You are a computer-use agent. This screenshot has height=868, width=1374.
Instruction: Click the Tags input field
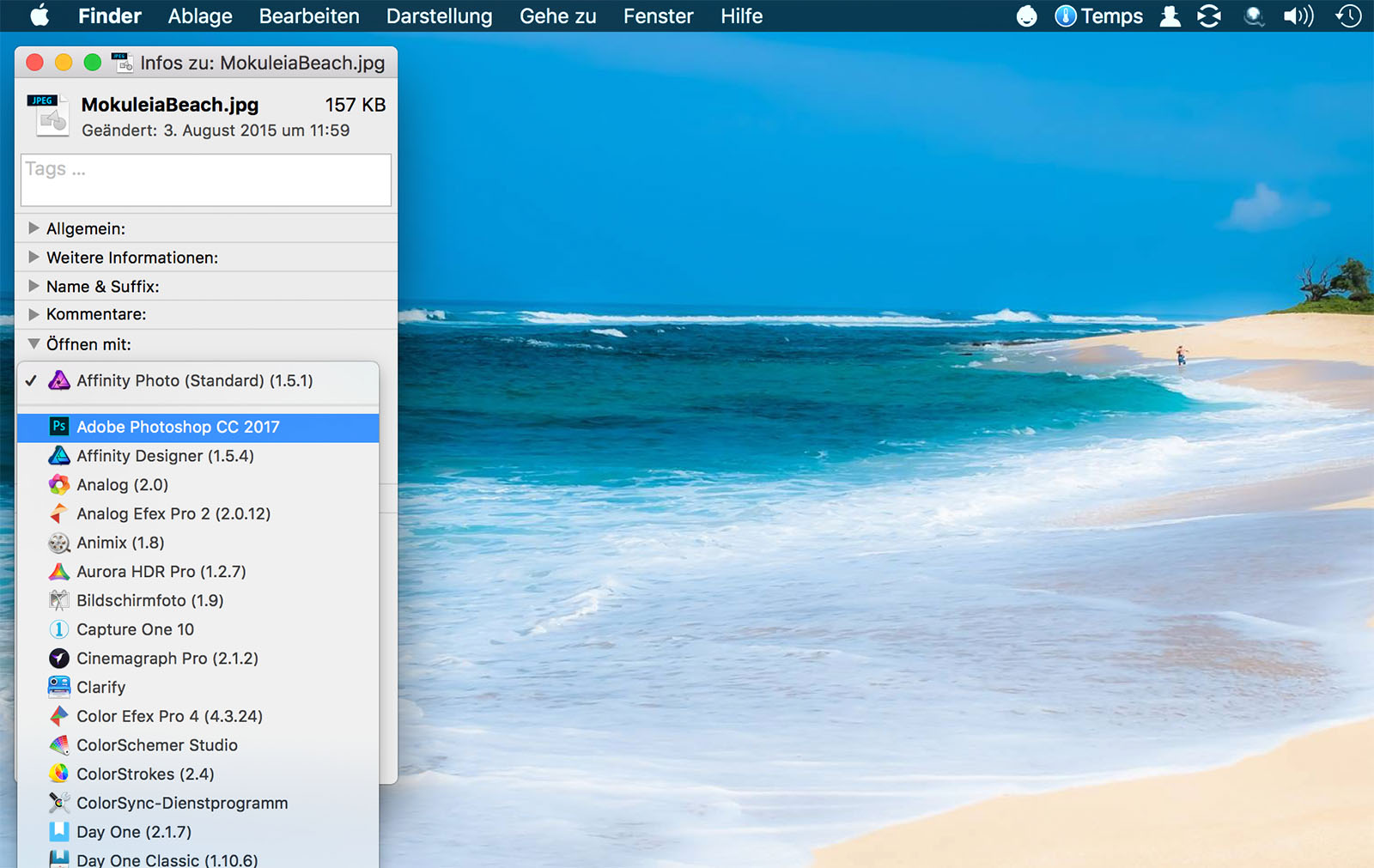[x=206, y=180]
